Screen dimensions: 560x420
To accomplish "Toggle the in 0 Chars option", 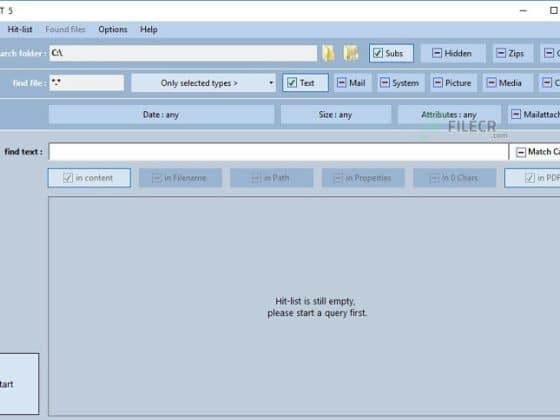I will (x=455, y=178).
